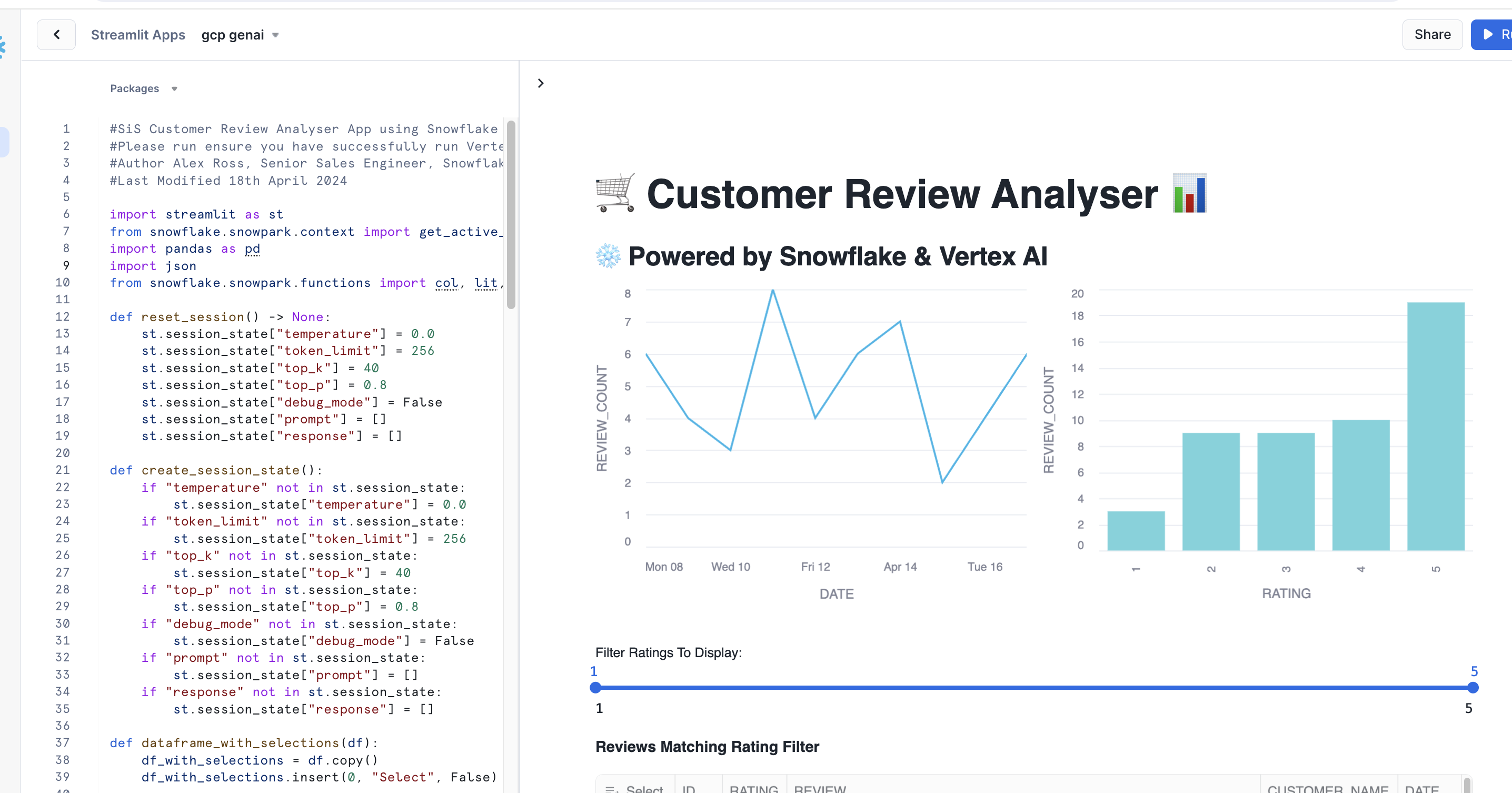Click the Share button

pyautogui.click(x=1431, y=35)
